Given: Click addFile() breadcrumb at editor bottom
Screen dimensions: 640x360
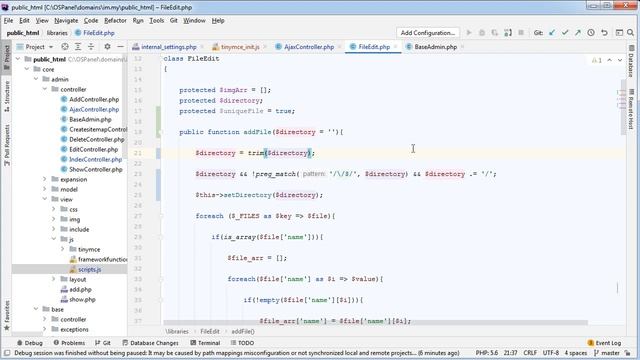Looking at the screenshot, I should pos(243,332).
